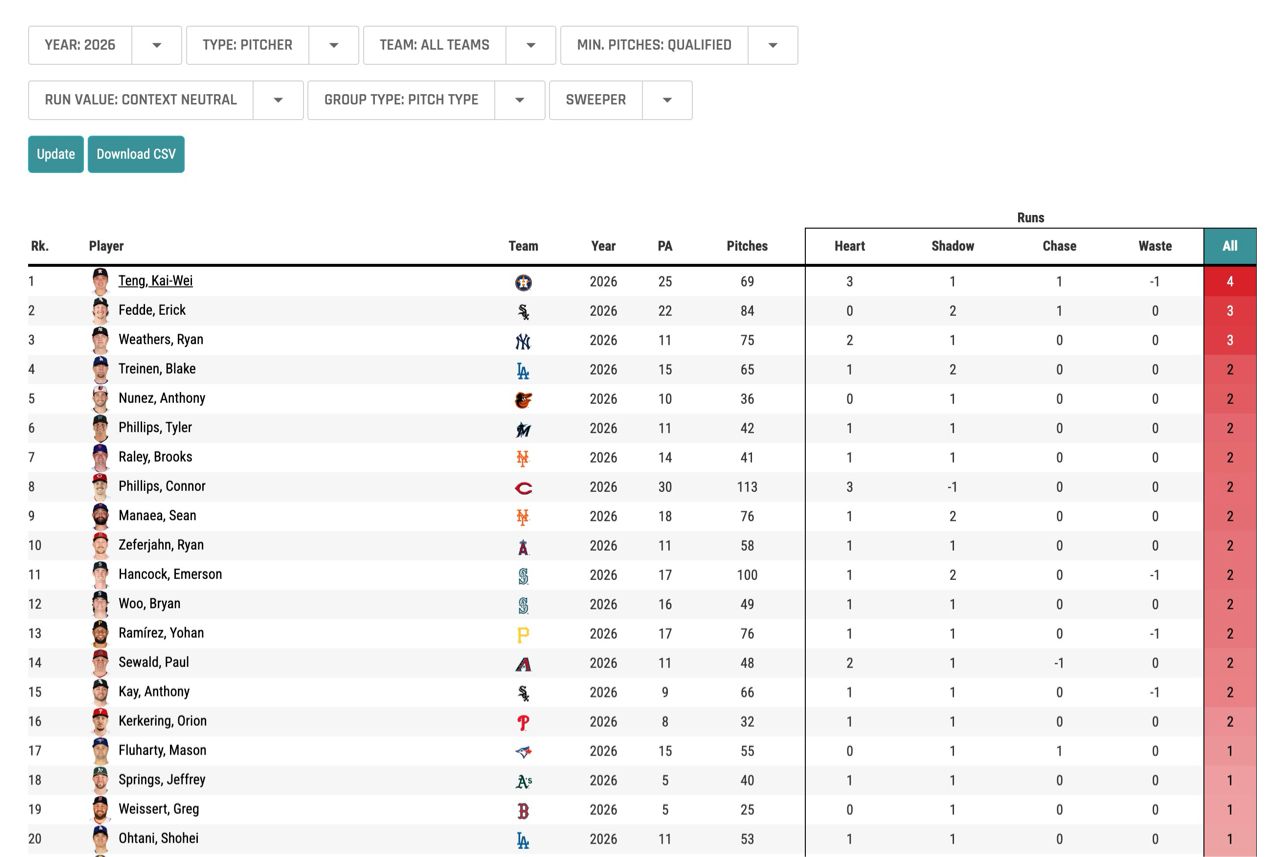Sort table by the All column header

pyautogui.click(x=1229, y=246)
